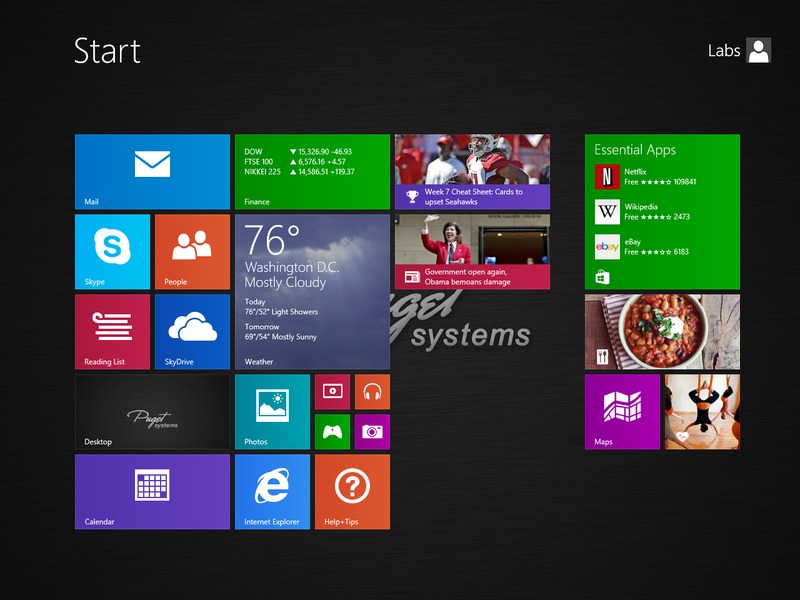Open the Washington D.C. Weather tile
Screen dimensions: 800x600
(x=312, y=291)
